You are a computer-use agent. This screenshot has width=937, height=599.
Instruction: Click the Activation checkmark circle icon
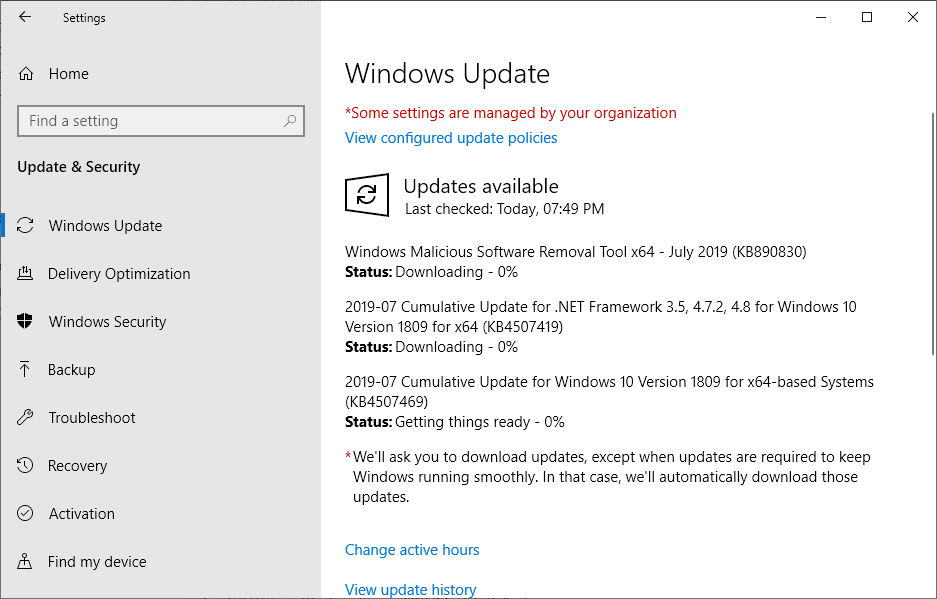point(25,513)
